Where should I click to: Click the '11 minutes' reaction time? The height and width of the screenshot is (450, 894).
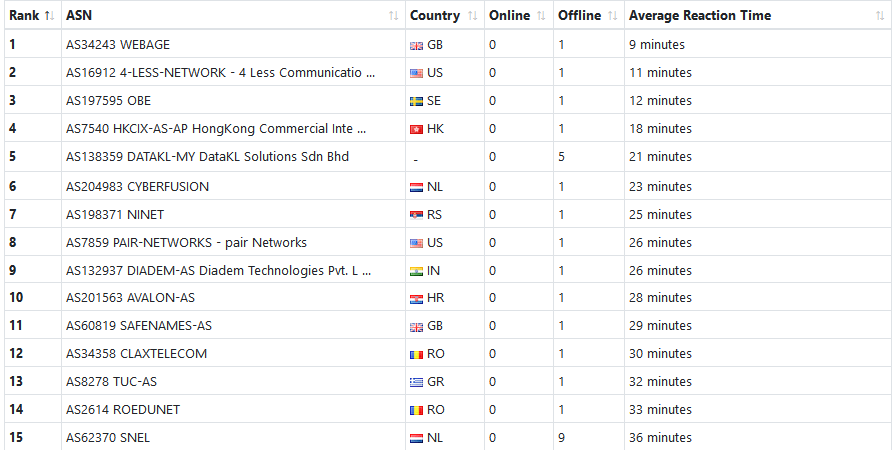click(x=660, y=72)
